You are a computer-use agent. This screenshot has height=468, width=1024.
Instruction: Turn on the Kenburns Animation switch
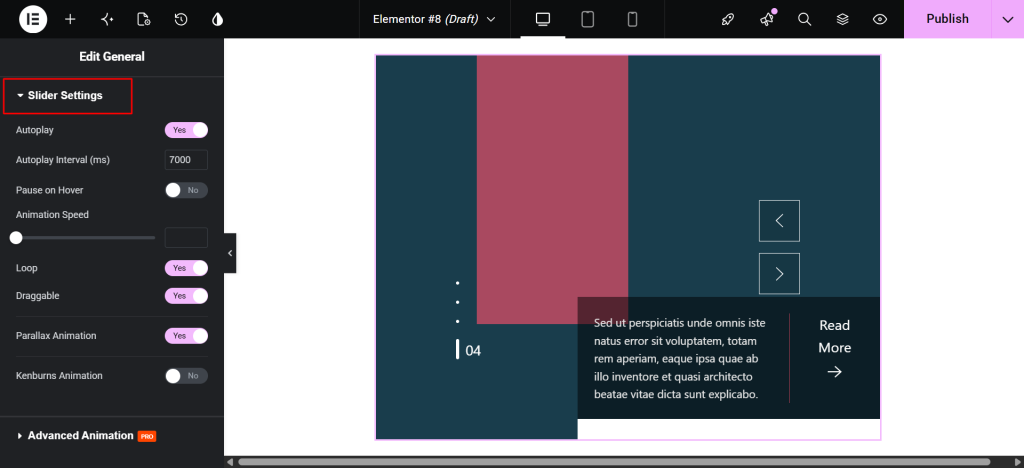point(186,376)
